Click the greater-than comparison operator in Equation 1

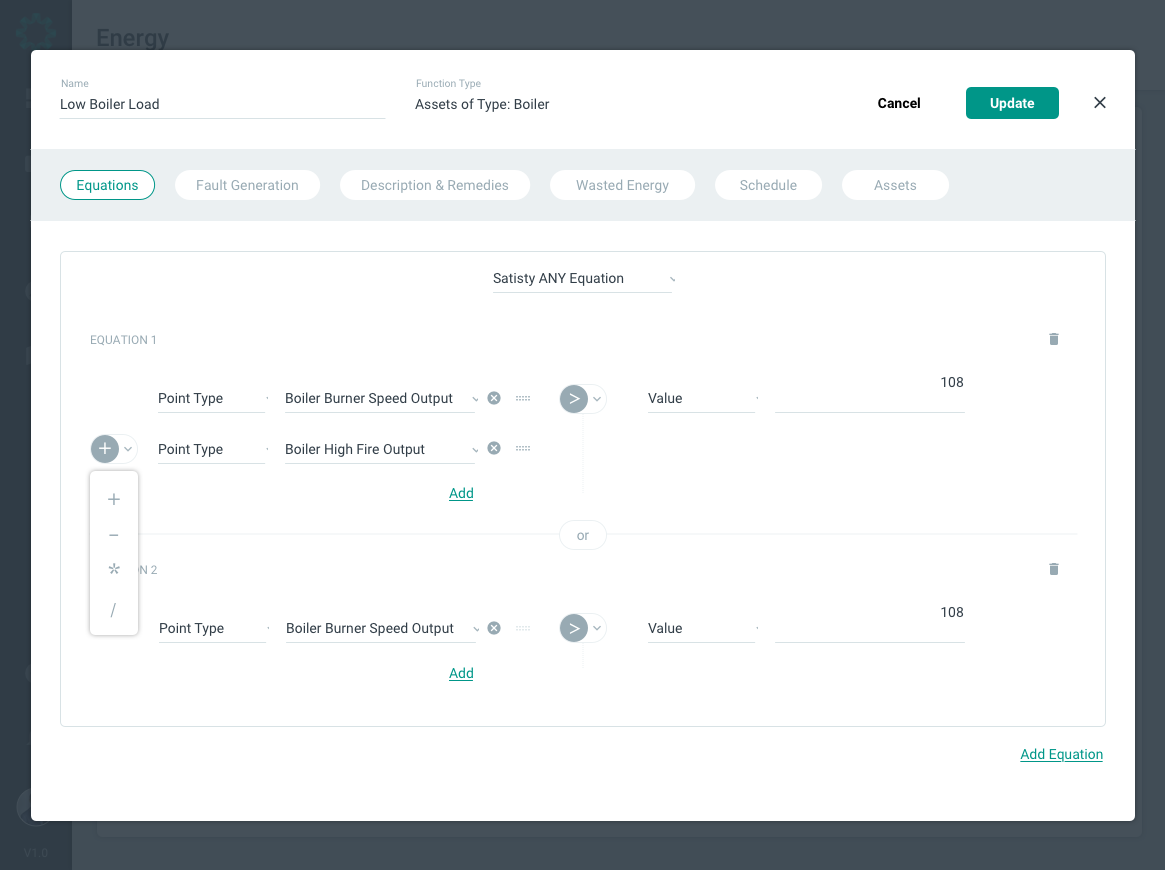click(x=572, y=398)
